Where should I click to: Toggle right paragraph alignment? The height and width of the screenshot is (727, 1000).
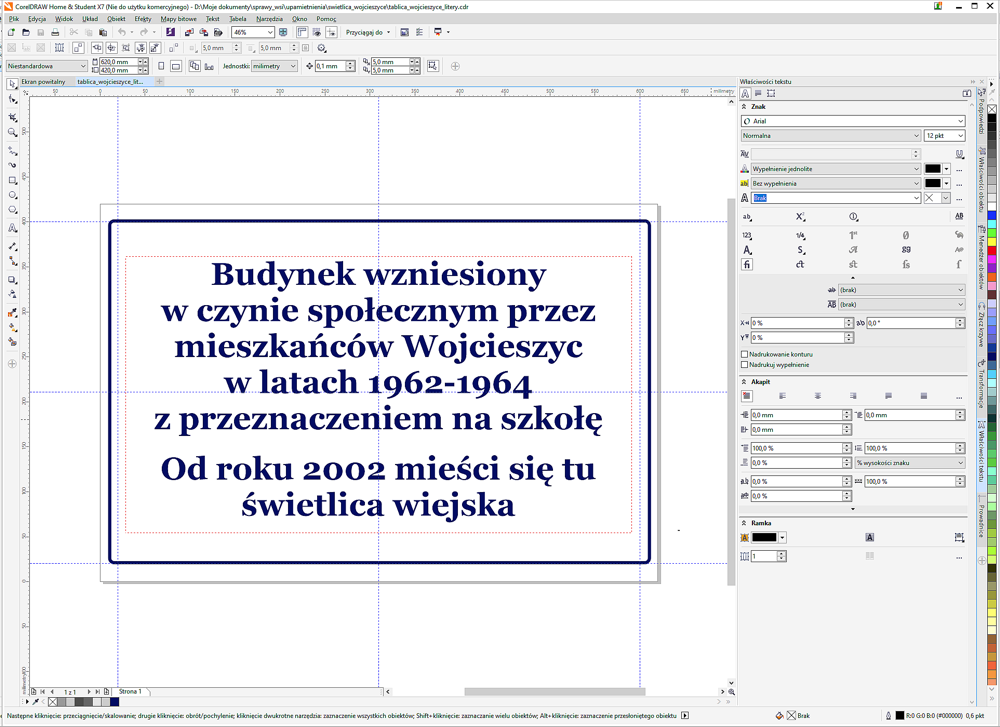click(x=853, y=396)
